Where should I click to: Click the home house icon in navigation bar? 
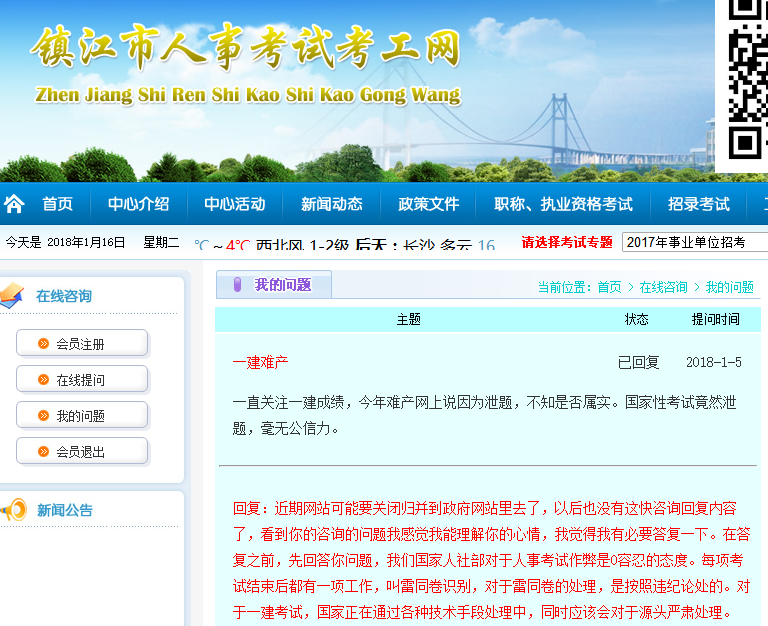pyautogui.click(x=14, y=204)
